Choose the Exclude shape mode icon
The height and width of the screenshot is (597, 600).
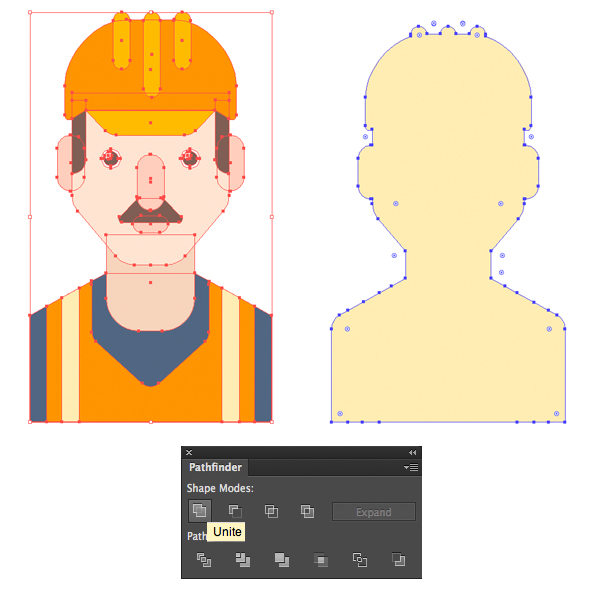(x=307, y=511)
